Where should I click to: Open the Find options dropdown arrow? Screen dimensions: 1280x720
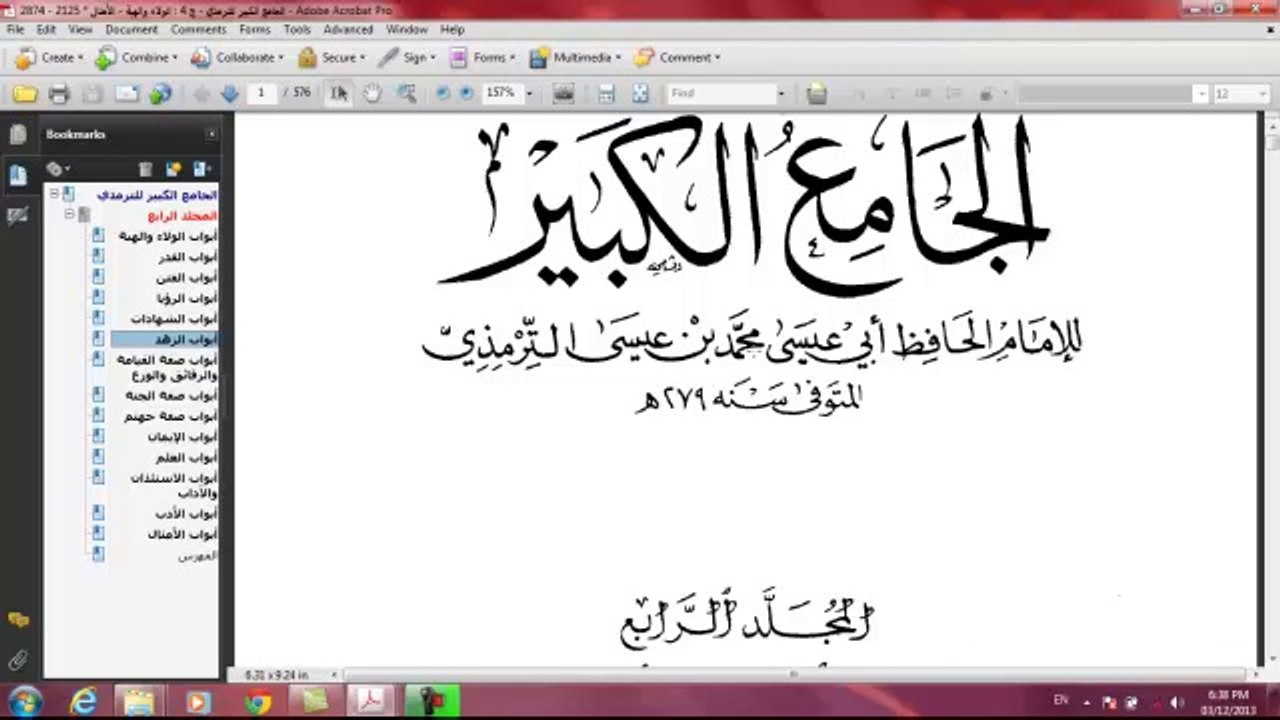[x=781, y=93]
